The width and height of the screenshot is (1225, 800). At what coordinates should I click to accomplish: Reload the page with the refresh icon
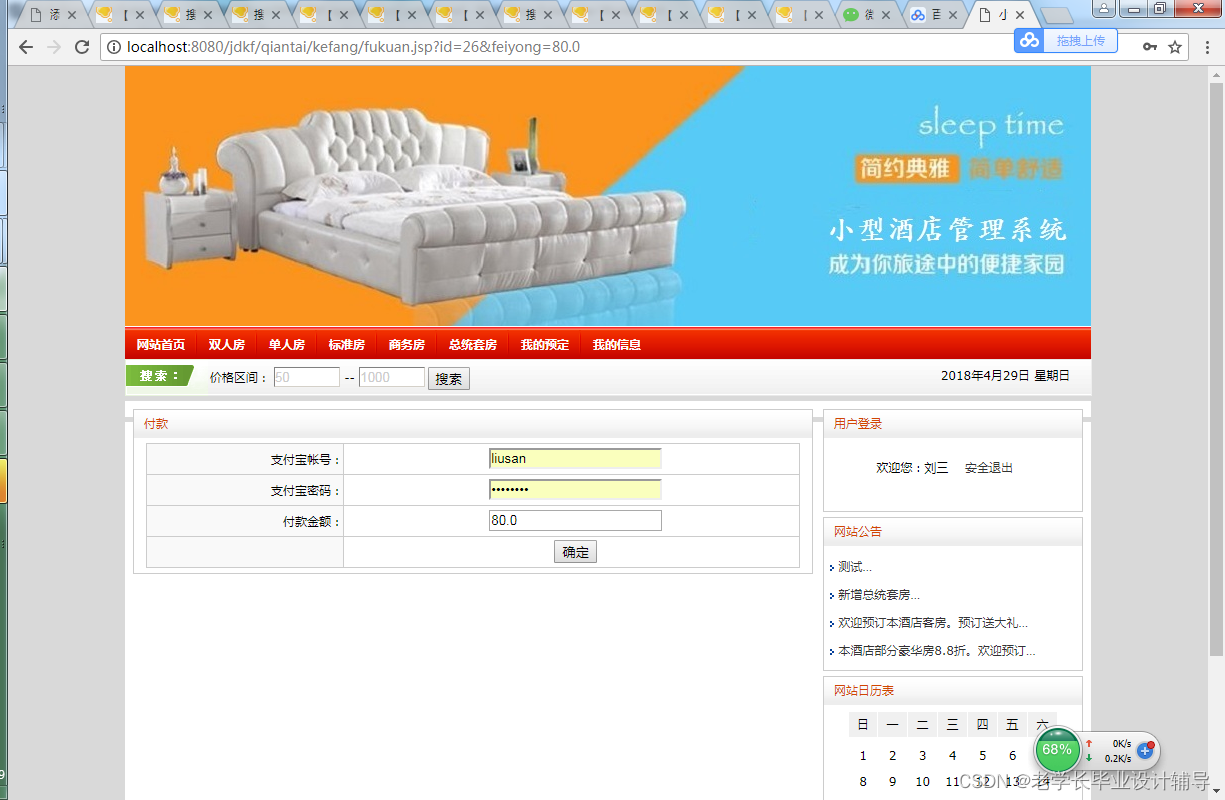click(x=83, y=46)
